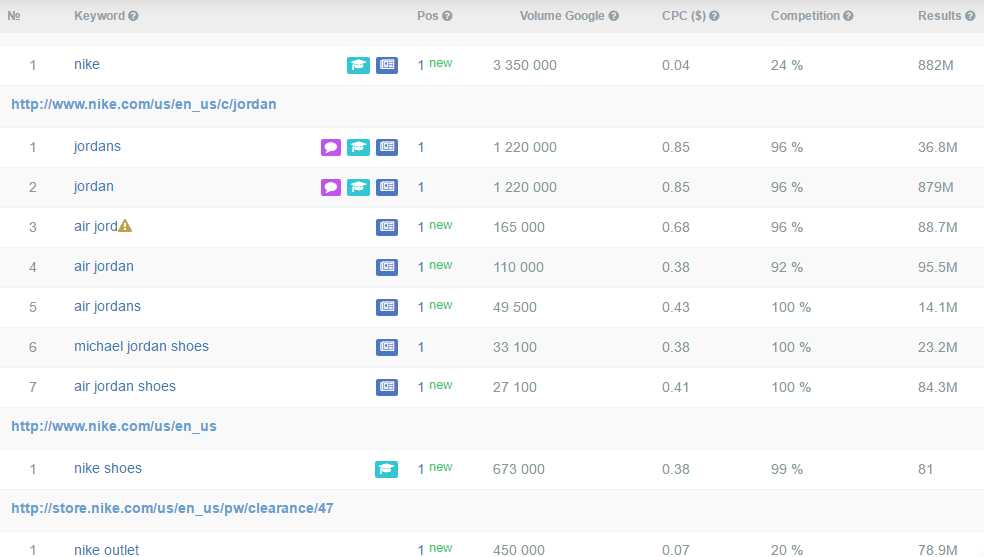The image size is (984, 557).
Task: Click news card icon in michael jordan shoes row
Action: [387, 347]
